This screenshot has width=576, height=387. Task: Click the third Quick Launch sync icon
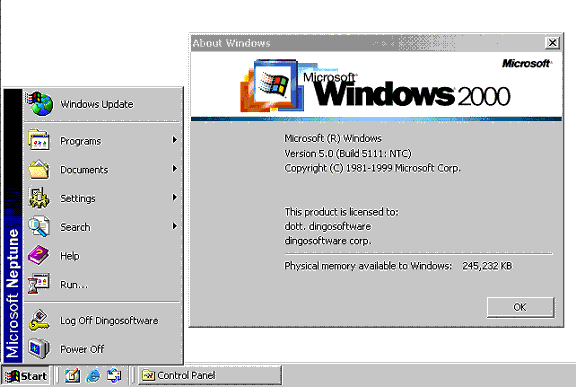coord(114,376)
